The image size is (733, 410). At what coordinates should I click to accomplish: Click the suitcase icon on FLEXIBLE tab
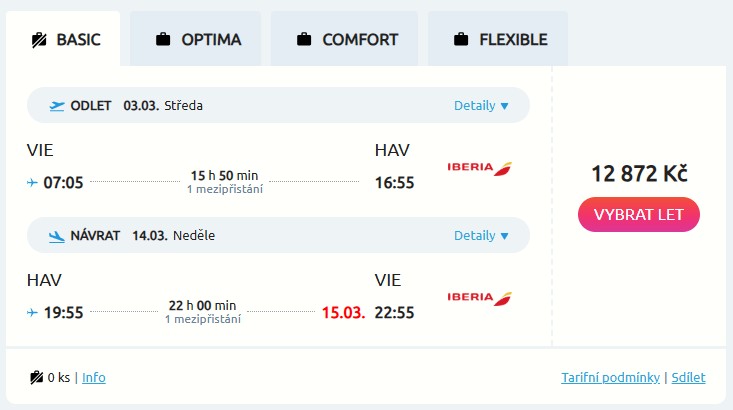point(461,40)
